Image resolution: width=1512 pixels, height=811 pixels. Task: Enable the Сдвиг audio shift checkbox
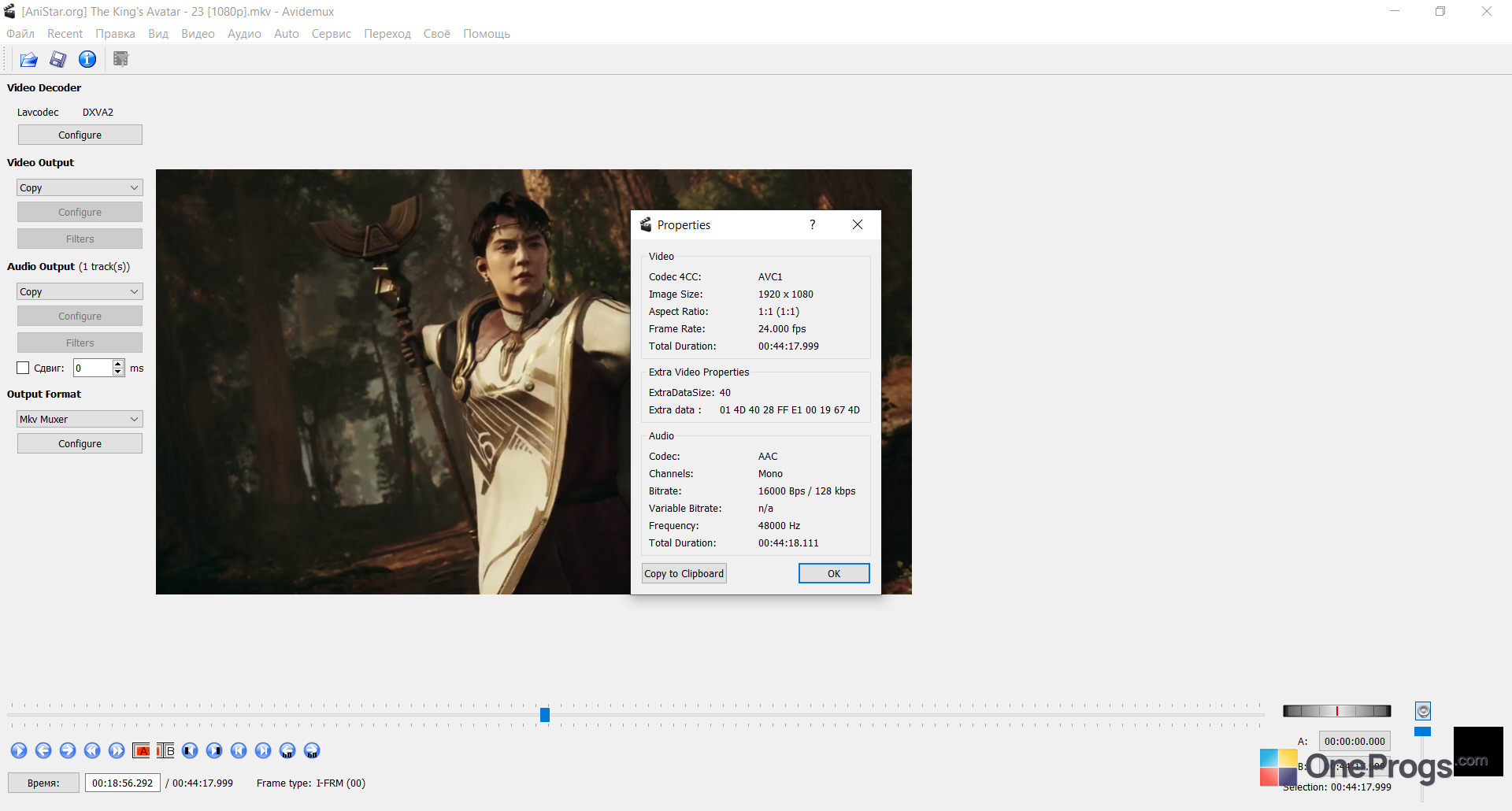pos(23,368)
